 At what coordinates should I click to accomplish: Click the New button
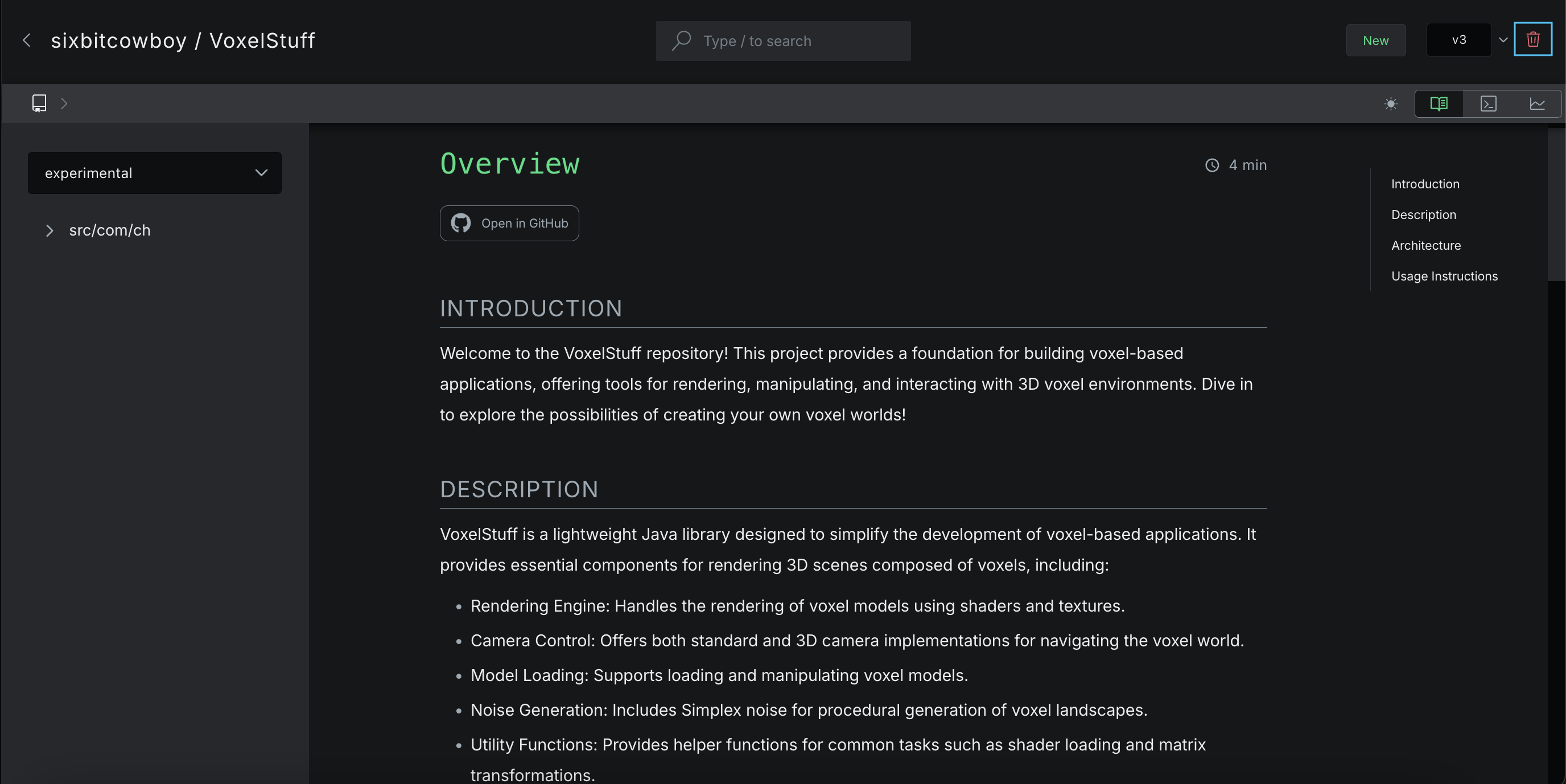[1375, 40]
